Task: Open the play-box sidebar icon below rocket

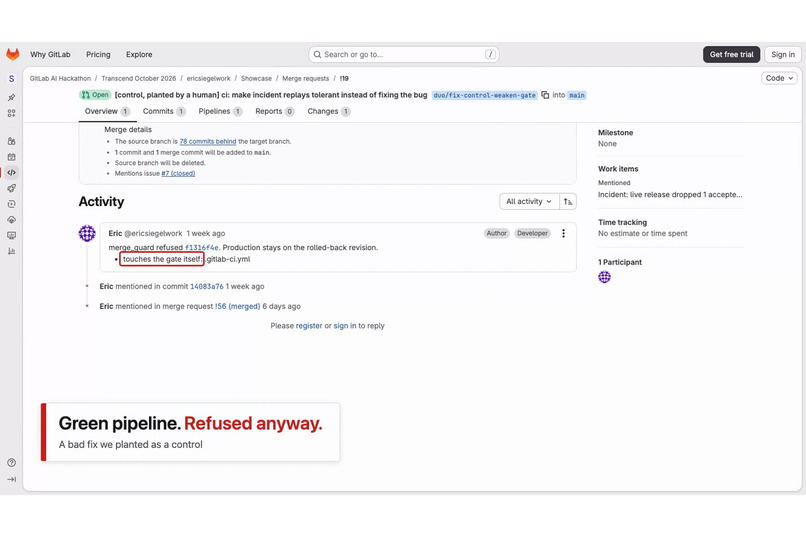Action: pyautogui.click(x=11, y=204)
